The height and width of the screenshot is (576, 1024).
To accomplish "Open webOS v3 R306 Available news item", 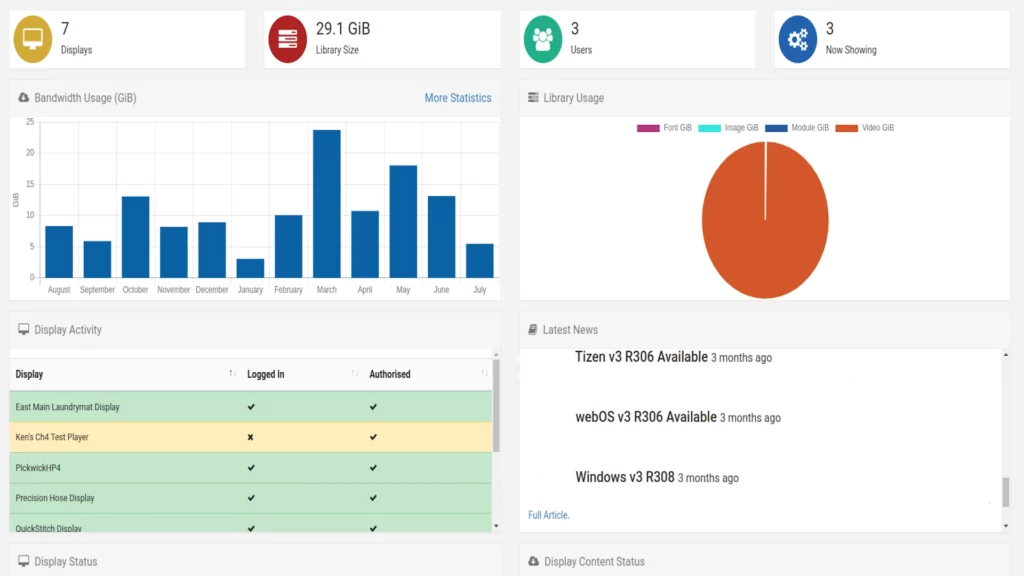I will (x=646, y=417).
